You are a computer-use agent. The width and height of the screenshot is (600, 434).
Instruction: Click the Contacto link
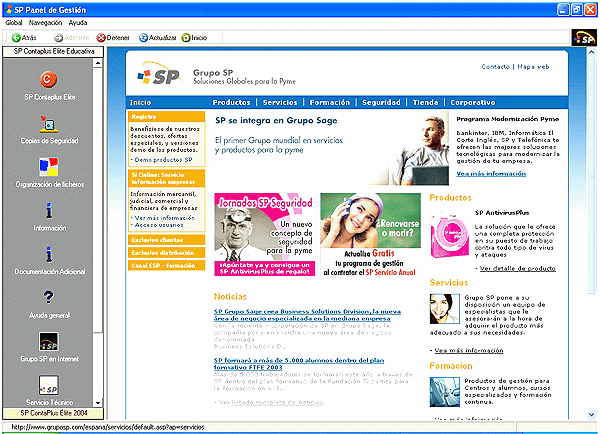click(x=496, y=67)
